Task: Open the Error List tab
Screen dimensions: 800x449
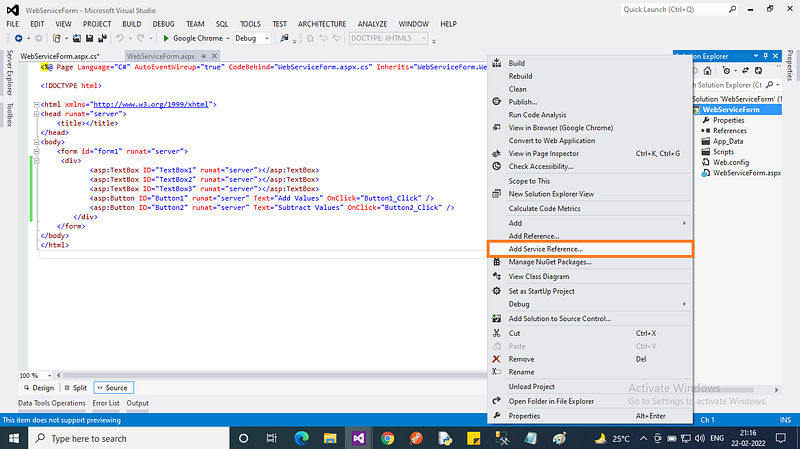Action: pyautogui.click(x=106, y=403)
